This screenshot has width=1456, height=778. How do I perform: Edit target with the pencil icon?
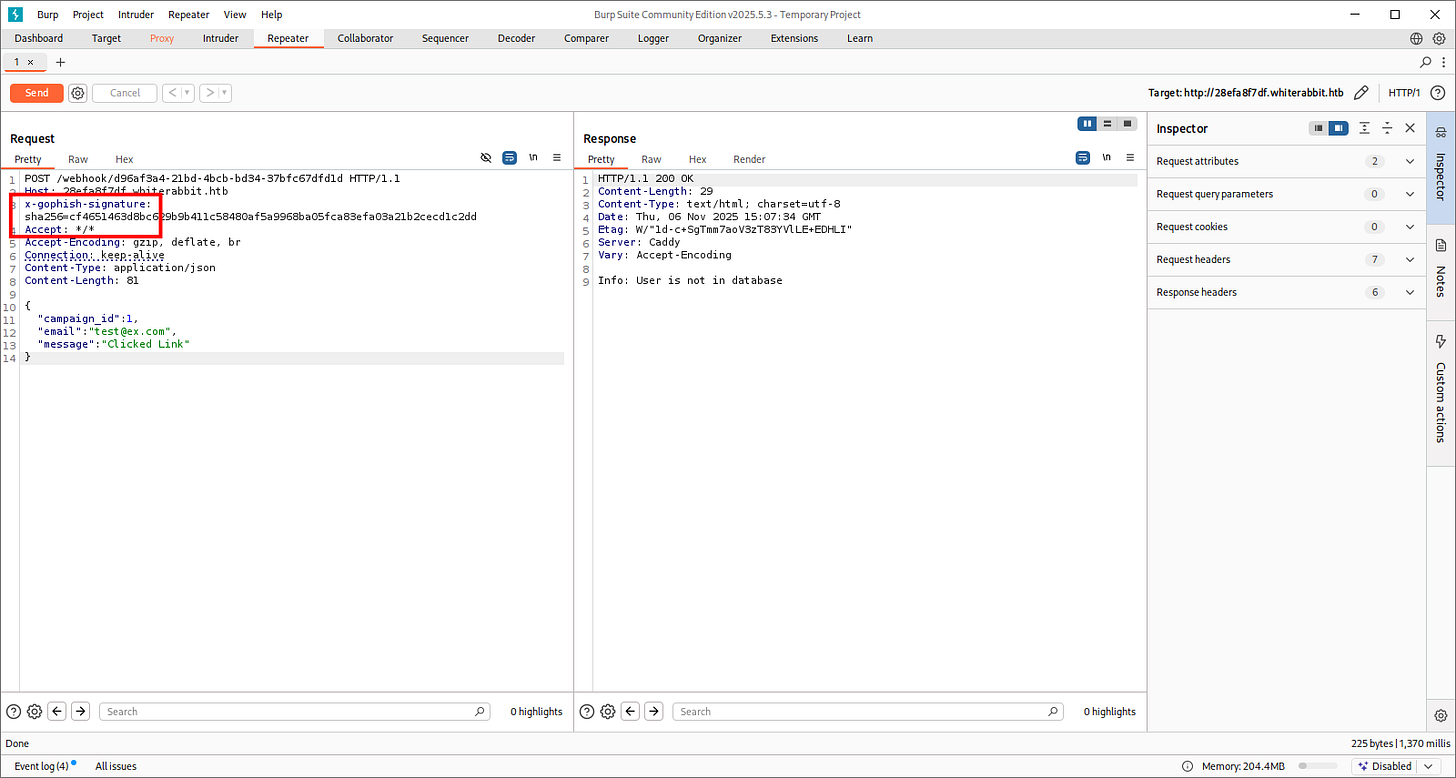coord(1361,93)
